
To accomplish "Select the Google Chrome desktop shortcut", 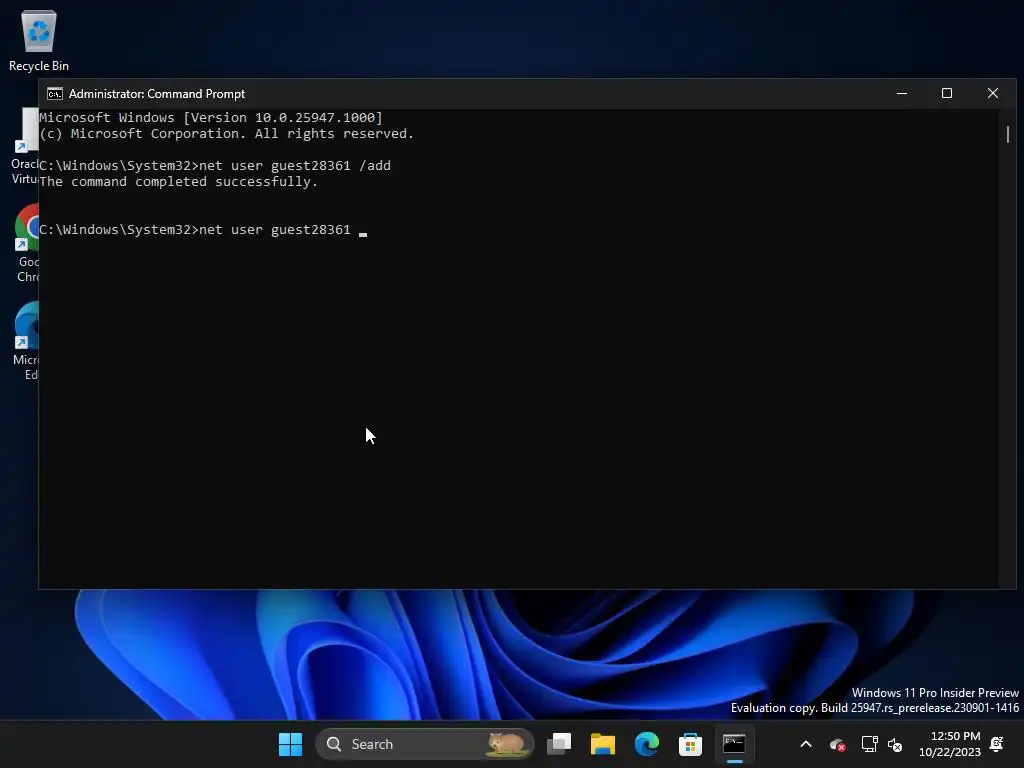I will point(27,243).
